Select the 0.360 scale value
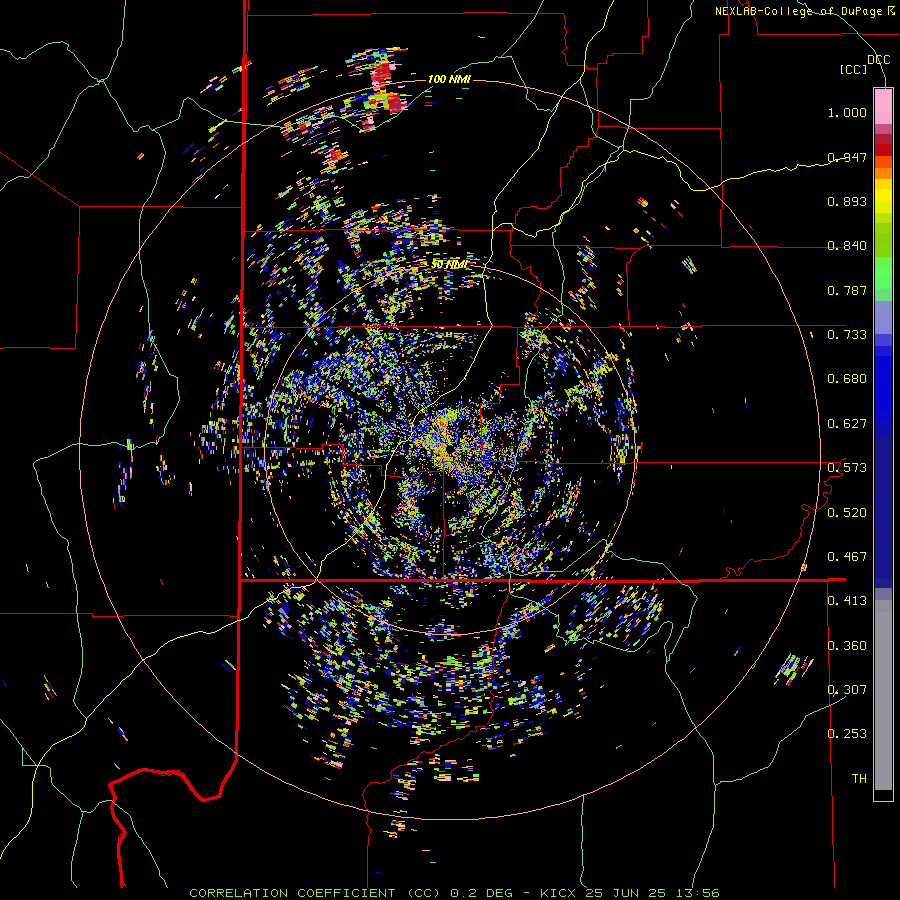900x900 pixels. (847, 645)
